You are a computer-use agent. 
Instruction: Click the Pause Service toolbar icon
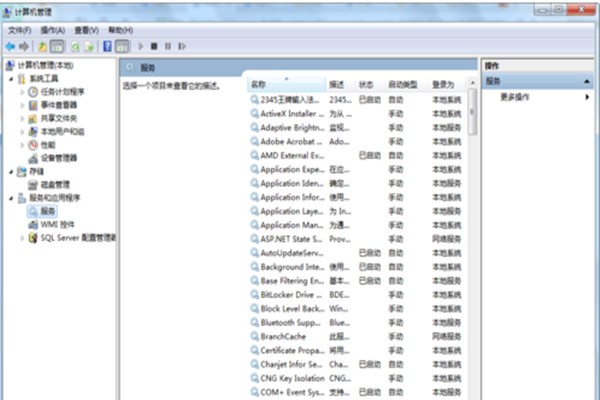168,46
